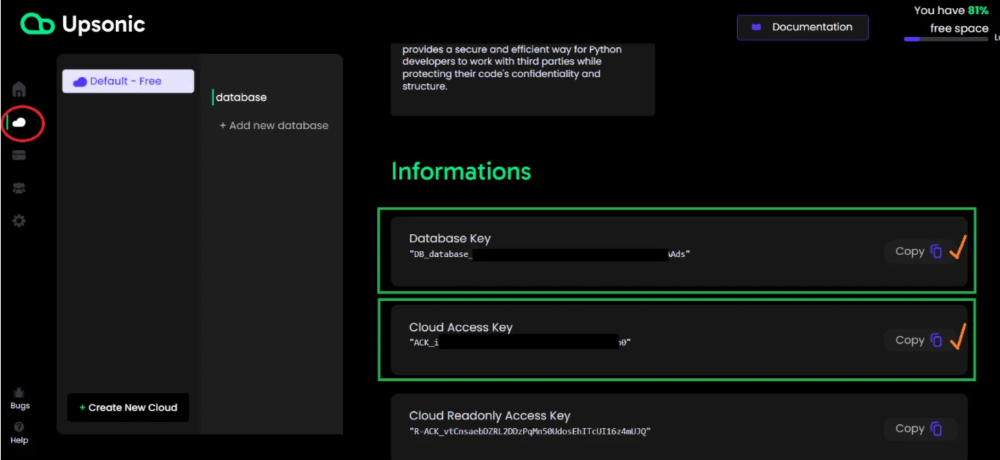
Task: Click the Cloud Access Key value text
Action: pyautogui.click(x=520, y=343)
